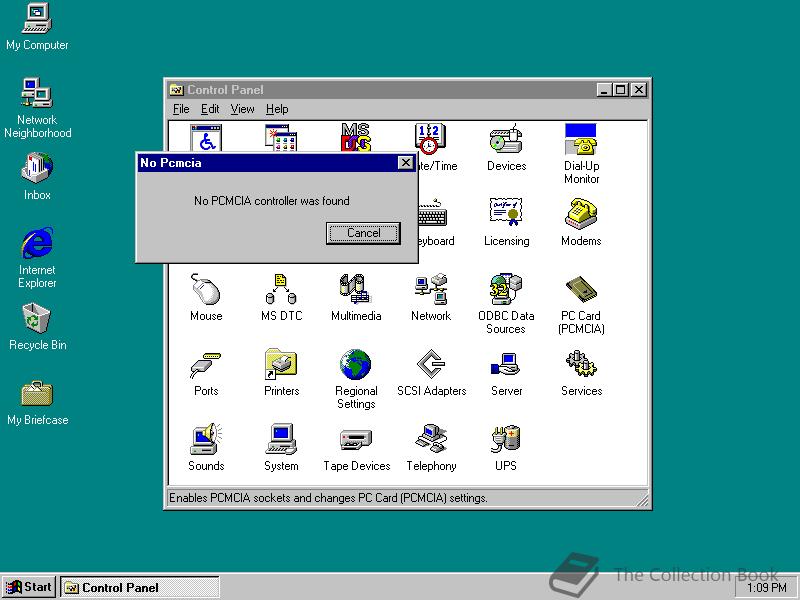800x600 pixels.
Task: Select the Keyboard icon
Action: click(x=433, y=213)
